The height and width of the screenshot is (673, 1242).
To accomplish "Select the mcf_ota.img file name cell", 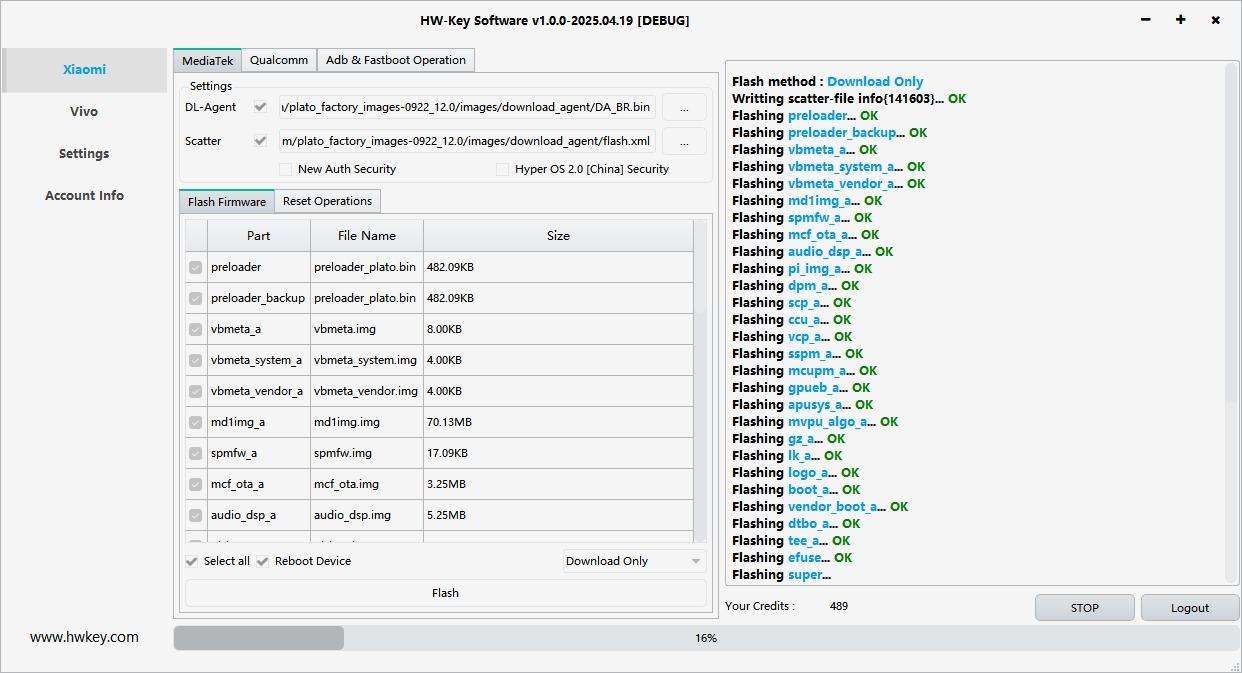I will (367, 484).
